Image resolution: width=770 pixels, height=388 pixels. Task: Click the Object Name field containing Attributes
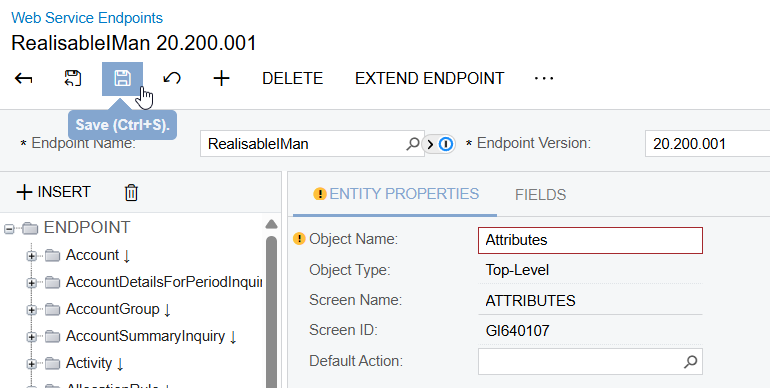coord(590,240)
